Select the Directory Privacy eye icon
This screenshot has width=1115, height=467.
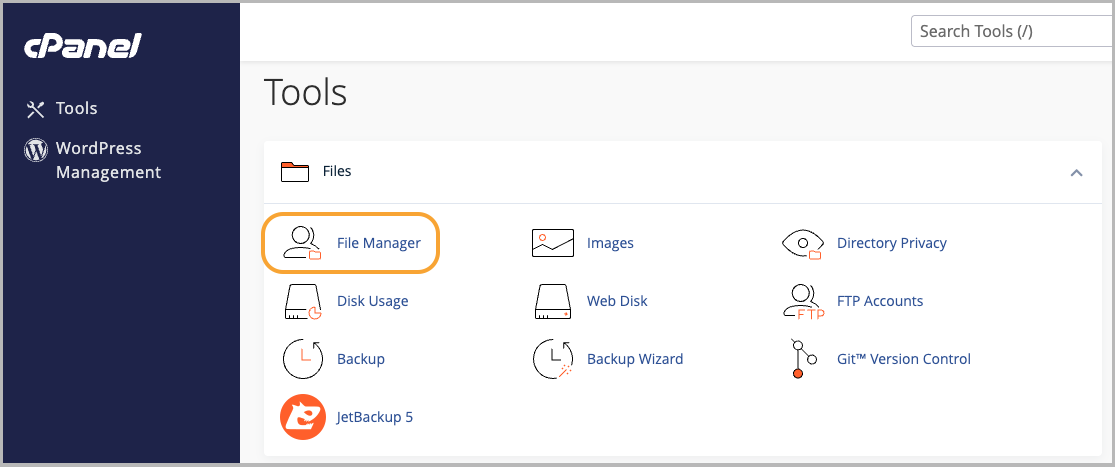coord(803,243)
